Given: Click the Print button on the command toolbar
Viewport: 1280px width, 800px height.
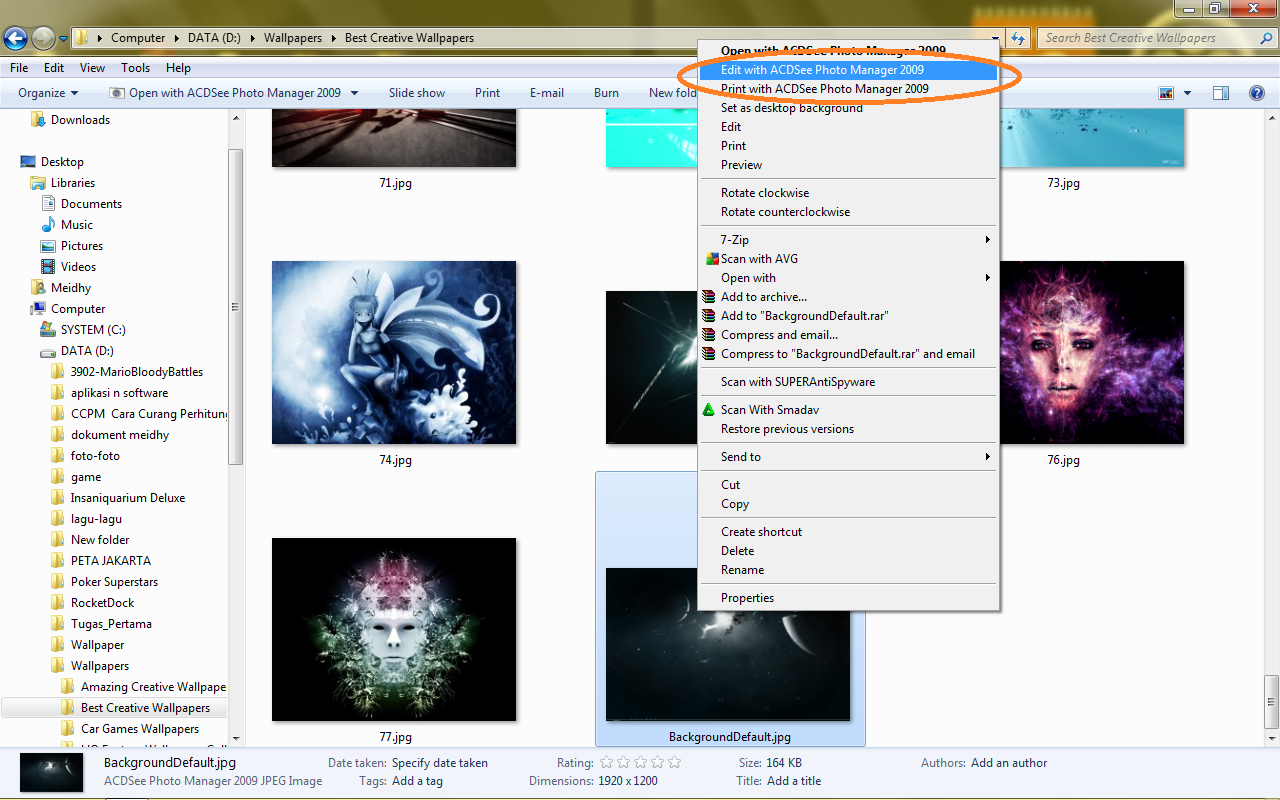Looking at the screenshot, I should [488, 93].
